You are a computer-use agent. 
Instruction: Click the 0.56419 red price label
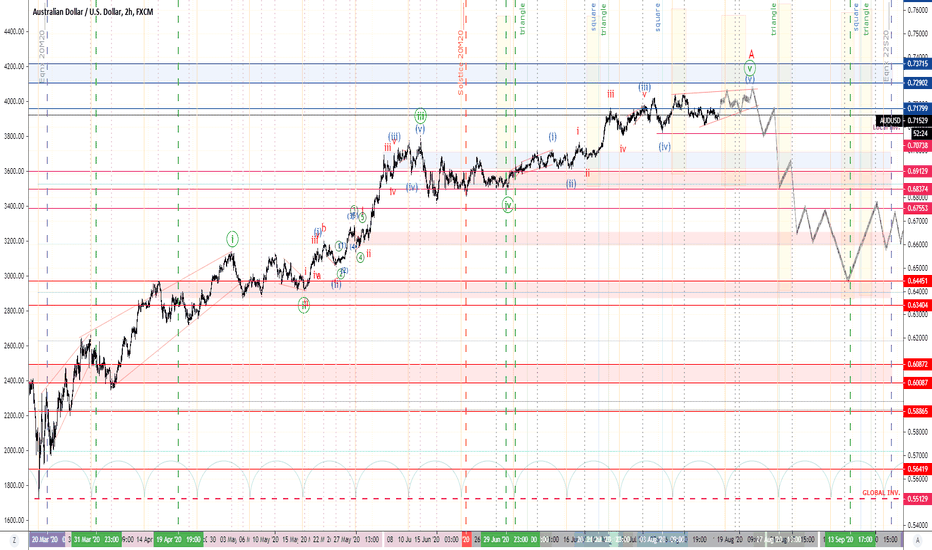[917, 469]
